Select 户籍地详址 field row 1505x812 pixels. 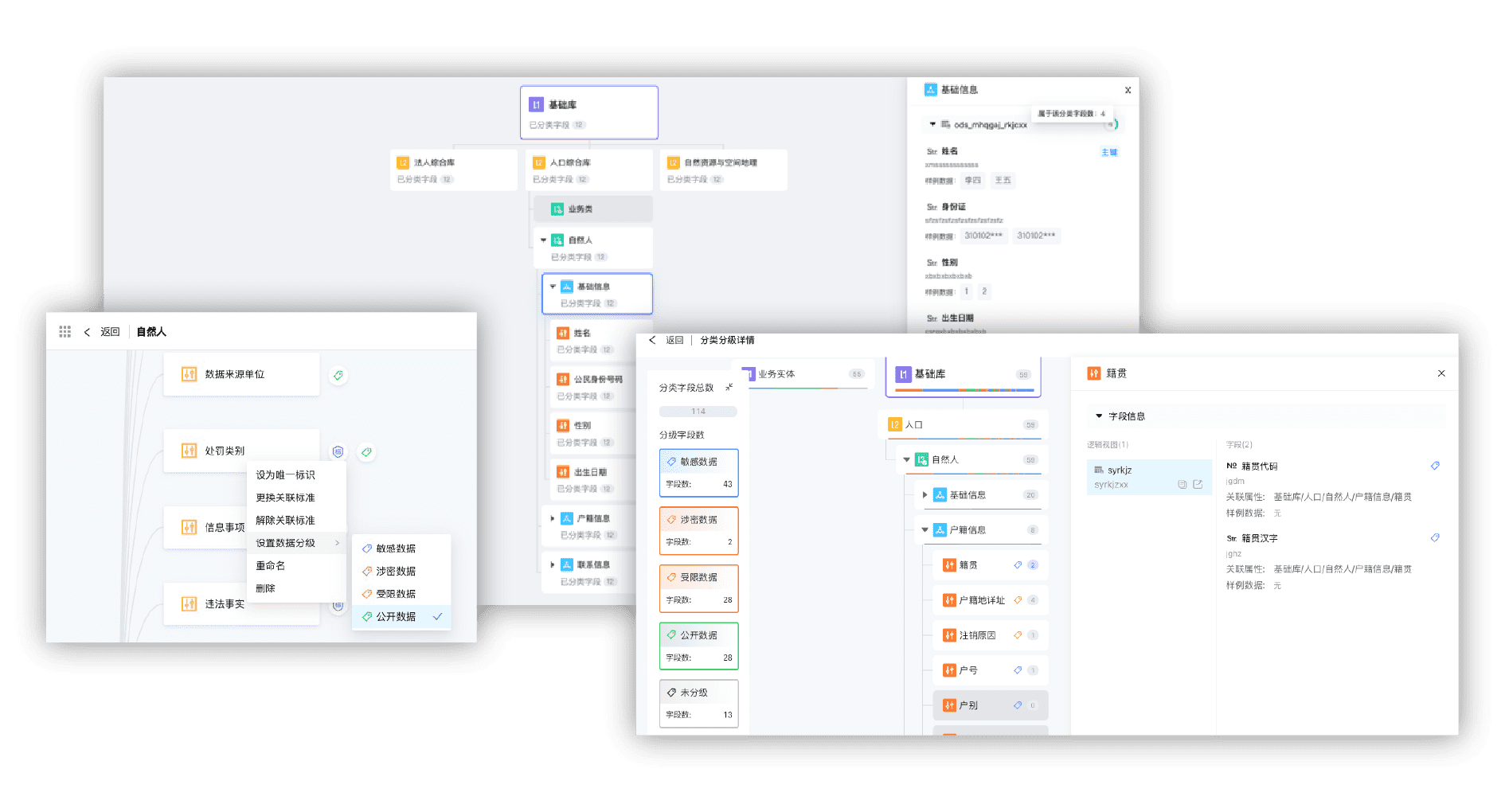click(x=990, y=600)
